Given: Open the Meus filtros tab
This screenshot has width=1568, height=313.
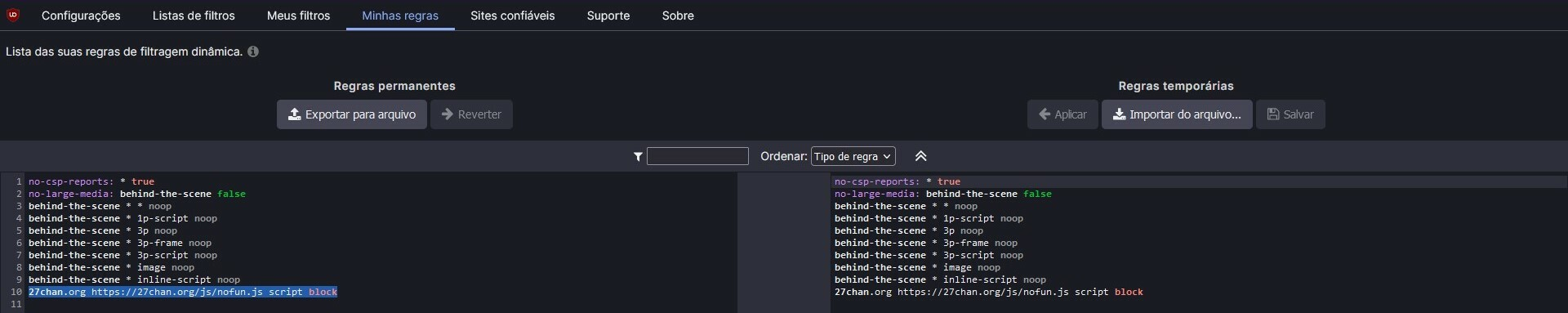Looking at the screenshot, I should 298,16.
